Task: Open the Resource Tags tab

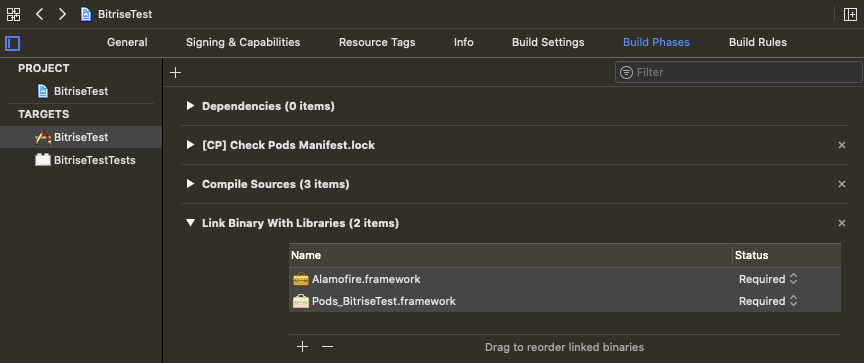Action: [377, 42]
